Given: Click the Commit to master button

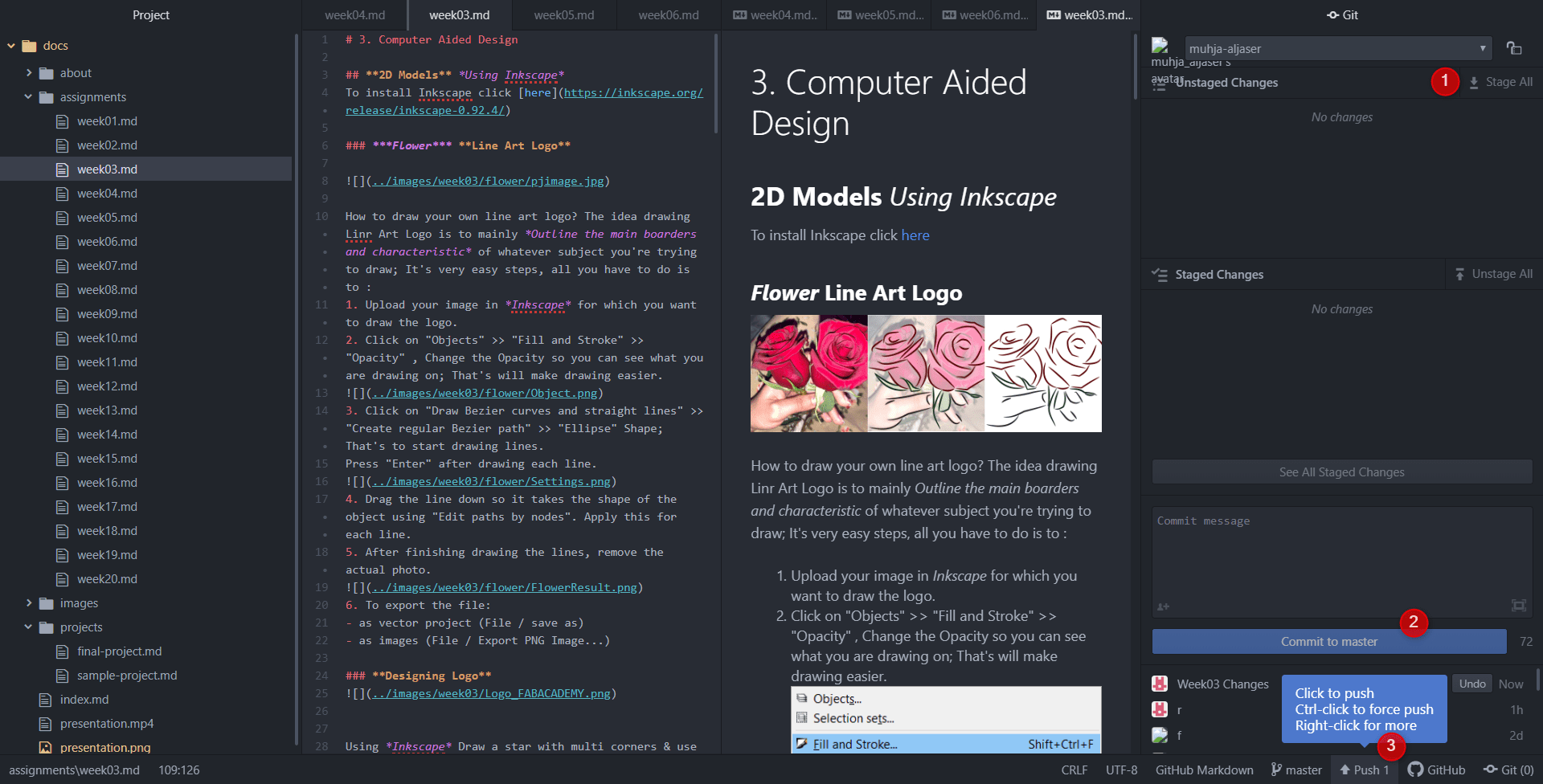Looking at the screenshot, I should tap(1329, 641).
